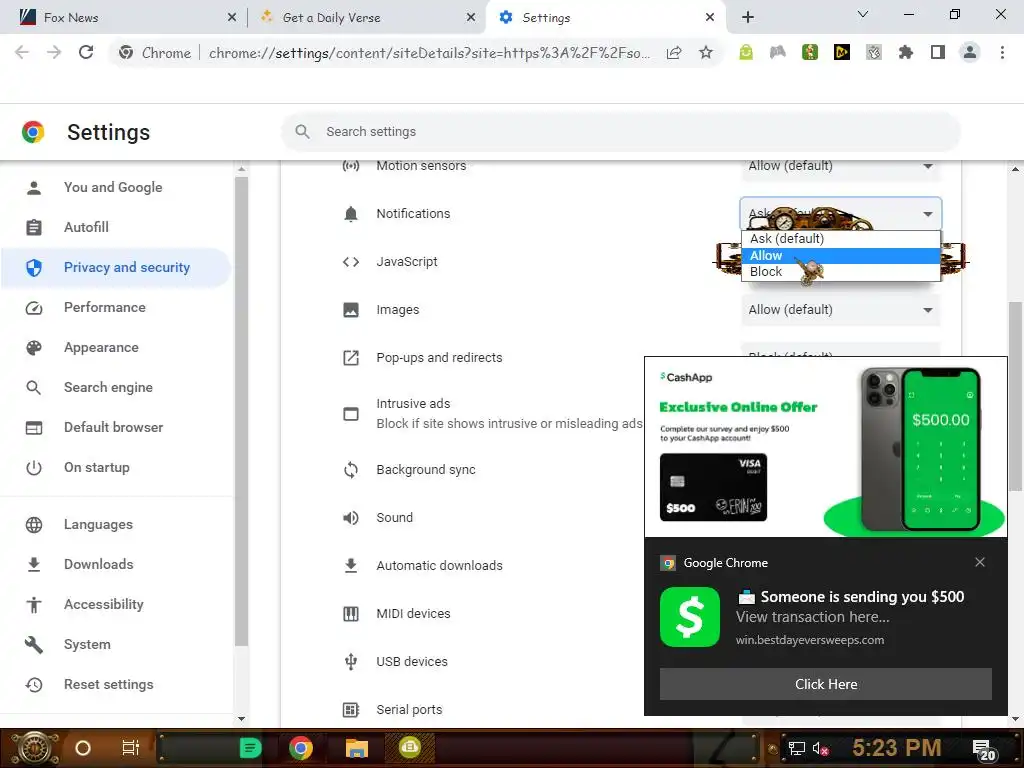Viewport: 1024px width, 768px height.
Task: Open the Images permission dropdown
Action: 840,310
